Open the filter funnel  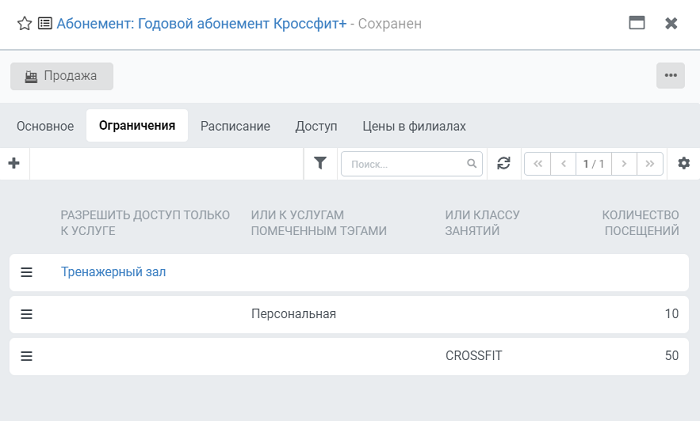pyautogui.click(x=320, y=163)
